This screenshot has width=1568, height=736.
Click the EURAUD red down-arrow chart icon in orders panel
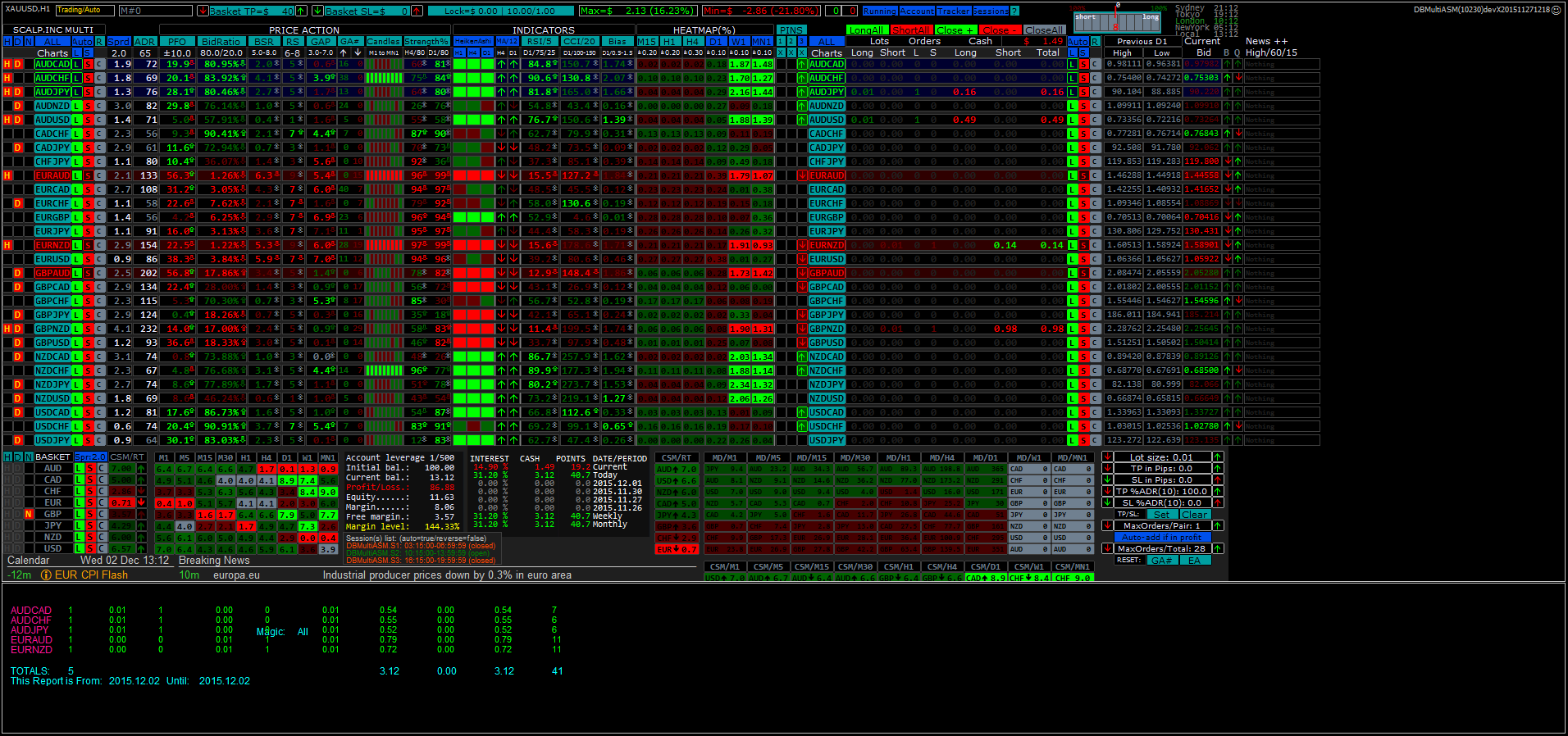point(802,175)
